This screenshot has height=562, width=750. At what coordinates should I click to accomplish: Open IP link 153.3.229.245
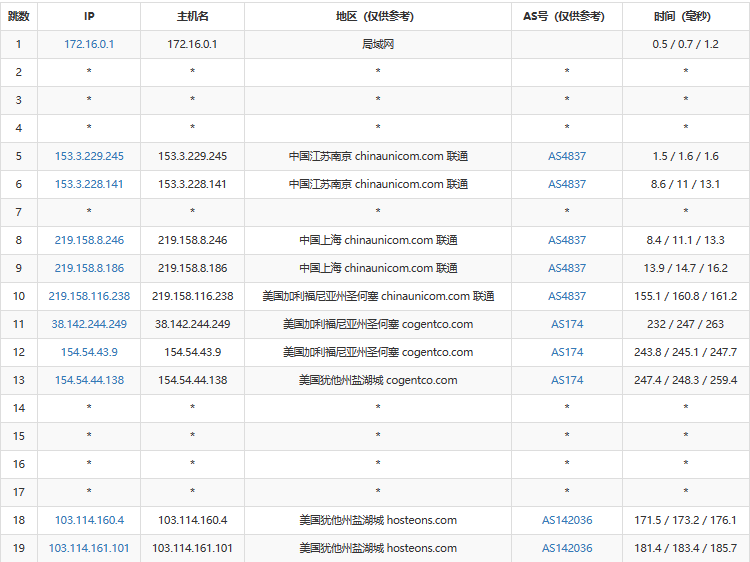[x=89, y=156]
